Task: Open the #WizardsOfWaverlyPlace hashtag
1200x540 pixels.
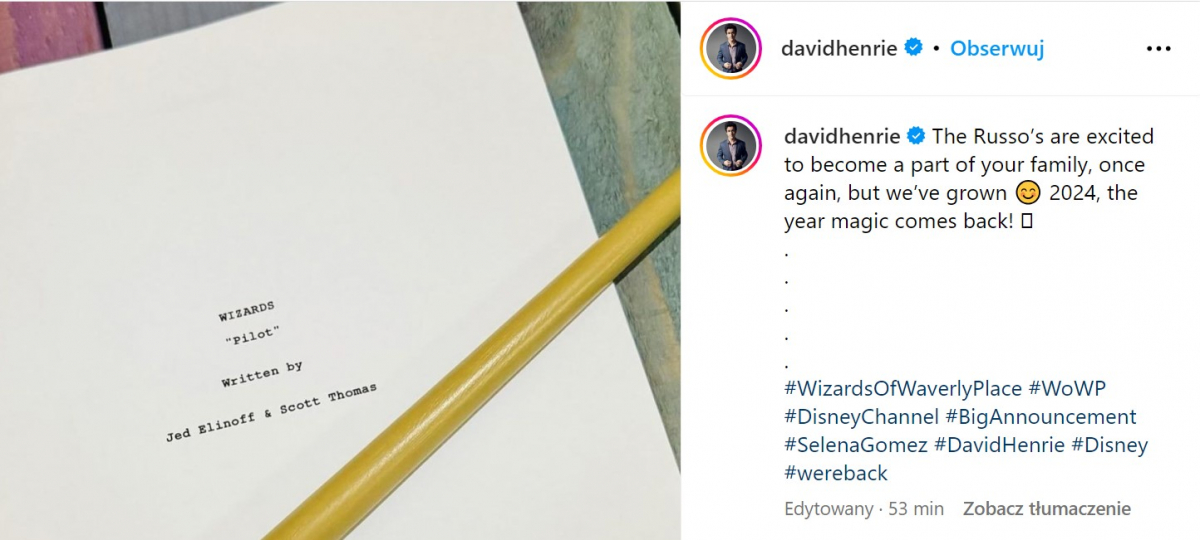Action: tap(903, 389)
